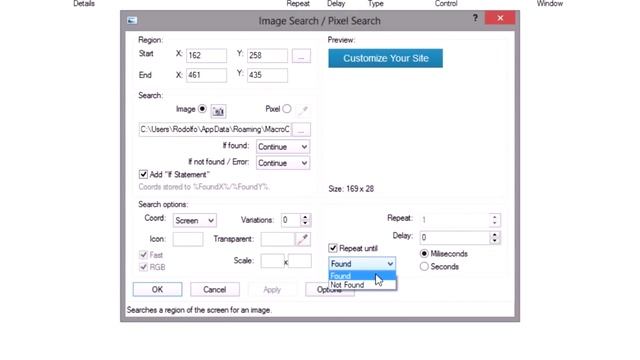The height and width of the screenshot is (360, 640).
Task: Select the Seconds radio button
Action: (x=424, y=267)
